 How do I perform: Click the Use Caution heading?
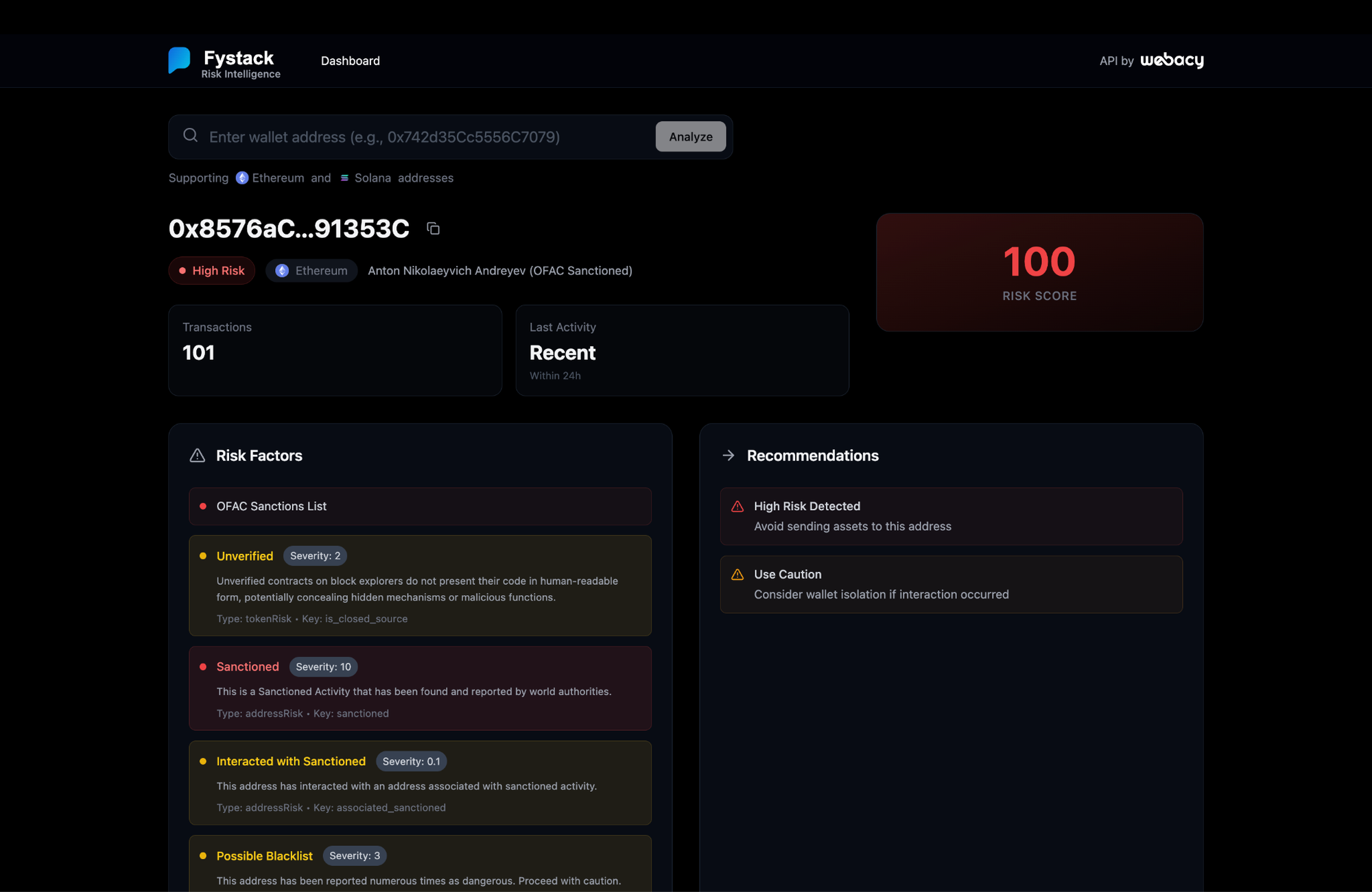(x=788, y=574)
